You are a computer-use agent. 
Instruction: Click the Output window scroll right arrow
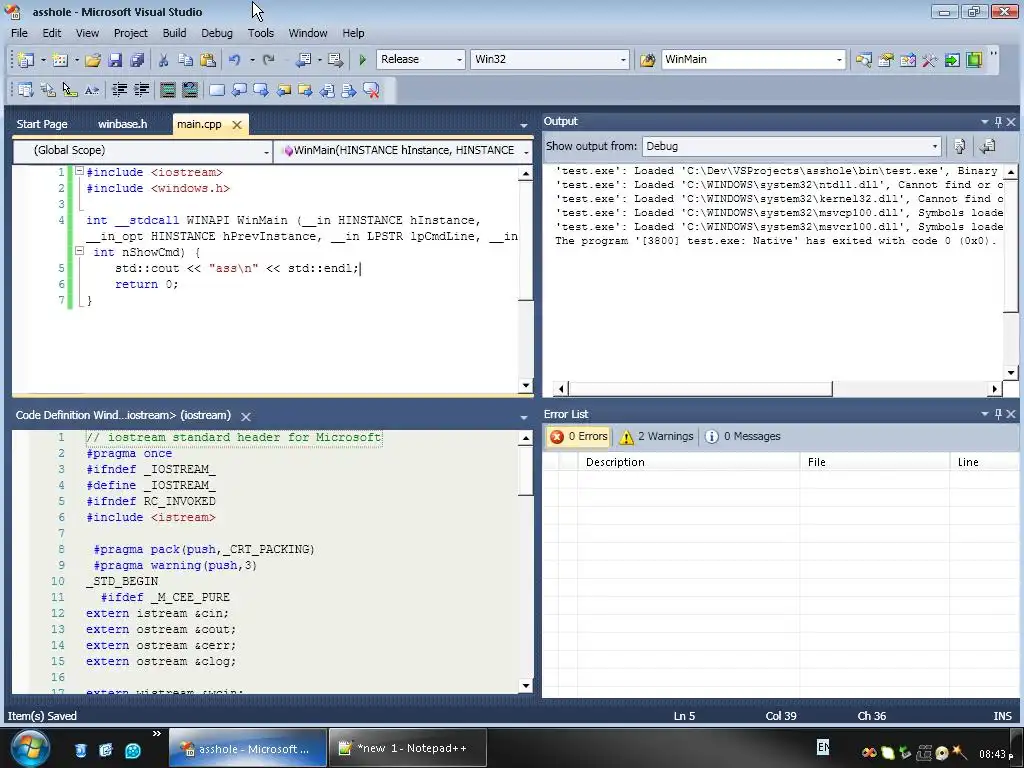994,389
